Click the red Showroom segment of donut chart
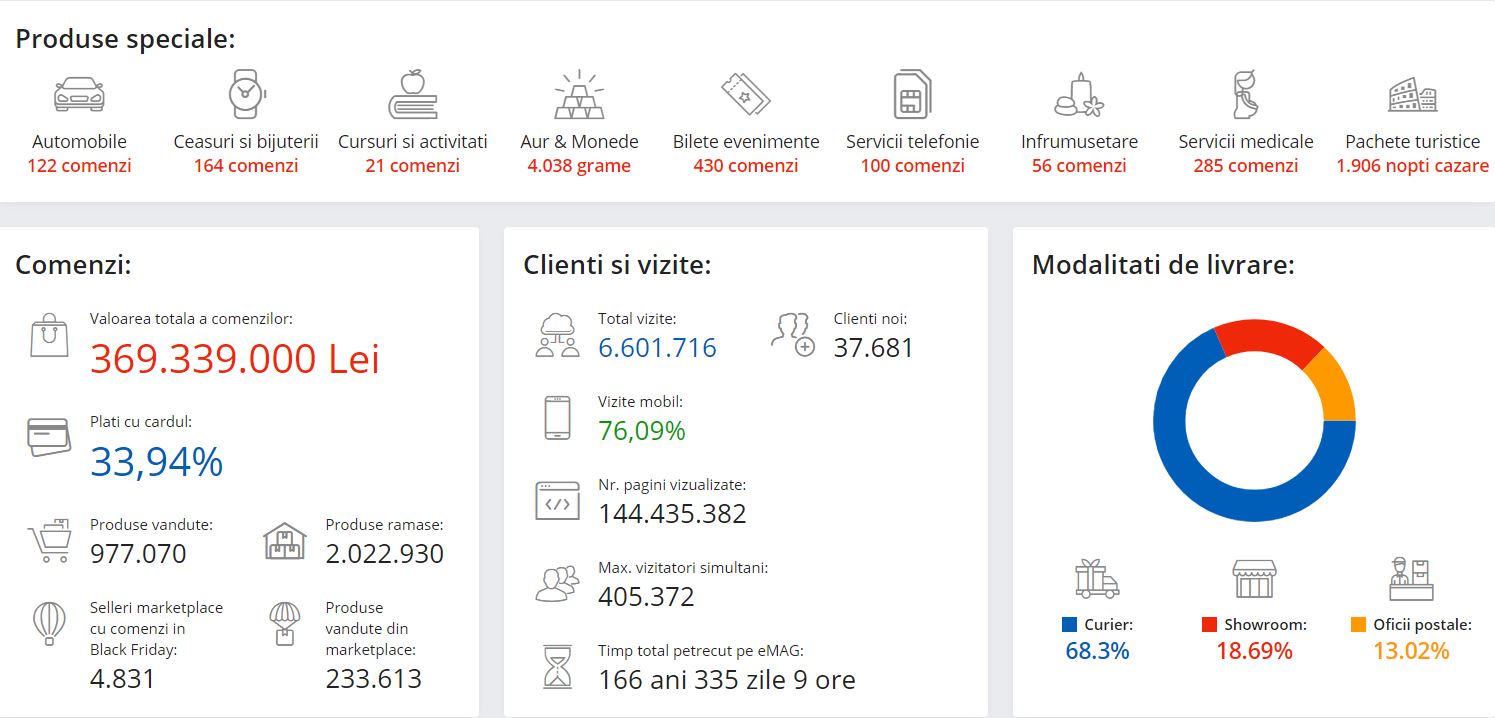This screenshot has width=1495, height=718. coord(1268,340)
